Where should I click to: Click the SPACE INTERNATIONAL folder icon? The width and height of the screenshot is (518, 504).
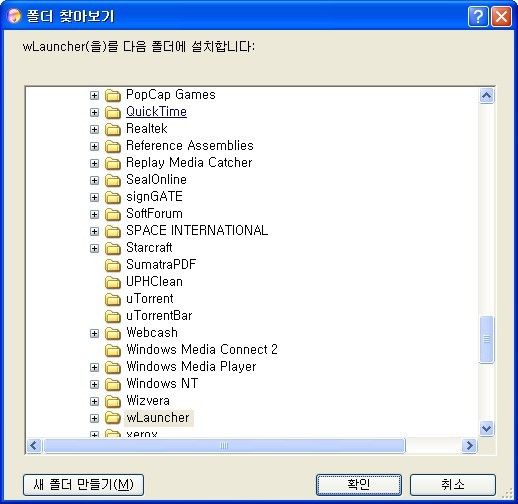[113, 231]
